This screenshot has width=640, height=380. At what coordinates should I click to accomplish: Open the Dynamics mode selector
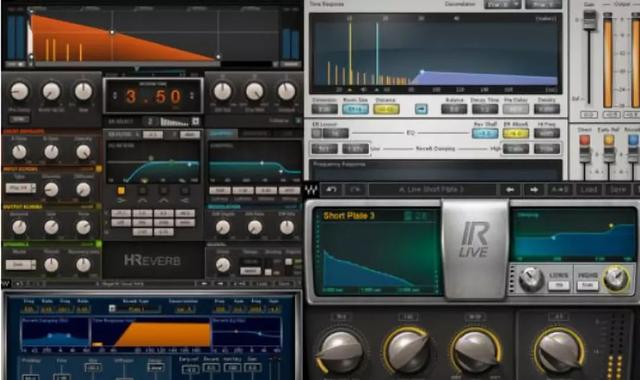[20, 265]
